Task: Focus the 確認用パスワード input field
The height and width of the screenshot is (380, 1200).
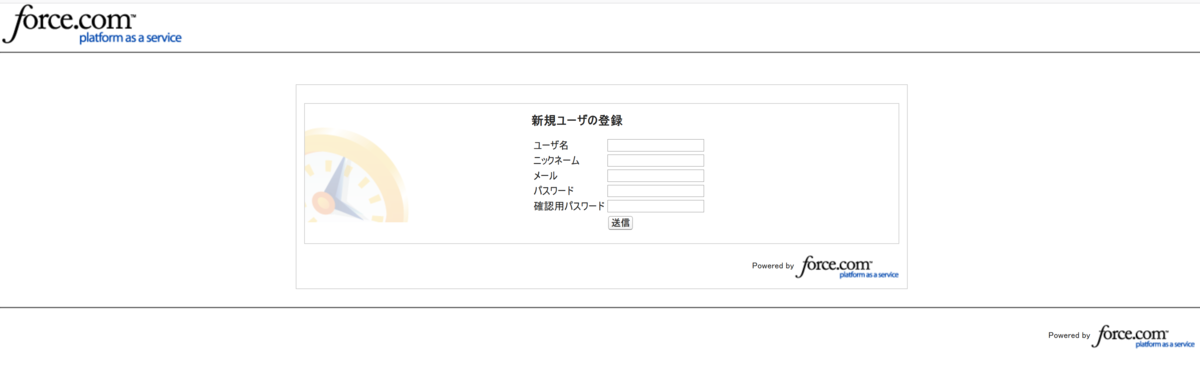Action: point(656,206)
